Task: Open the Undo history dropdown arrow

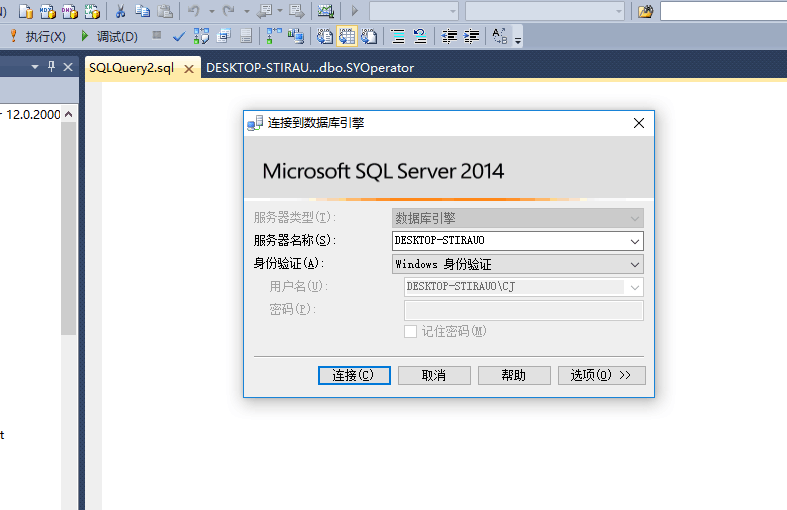Action: pos(212,11)
